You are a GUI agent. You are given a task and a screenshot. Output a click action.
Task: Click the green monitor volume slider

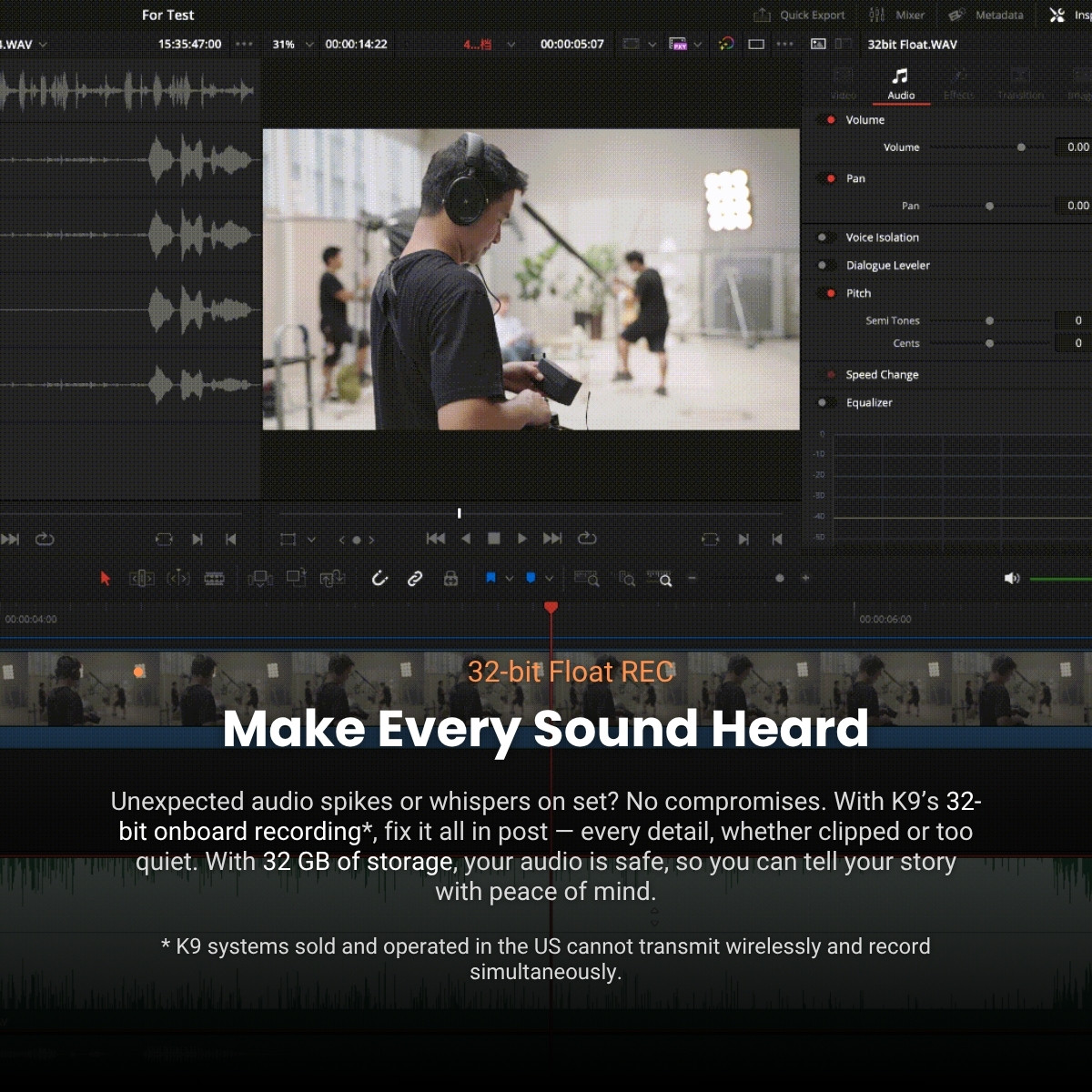1061,579
